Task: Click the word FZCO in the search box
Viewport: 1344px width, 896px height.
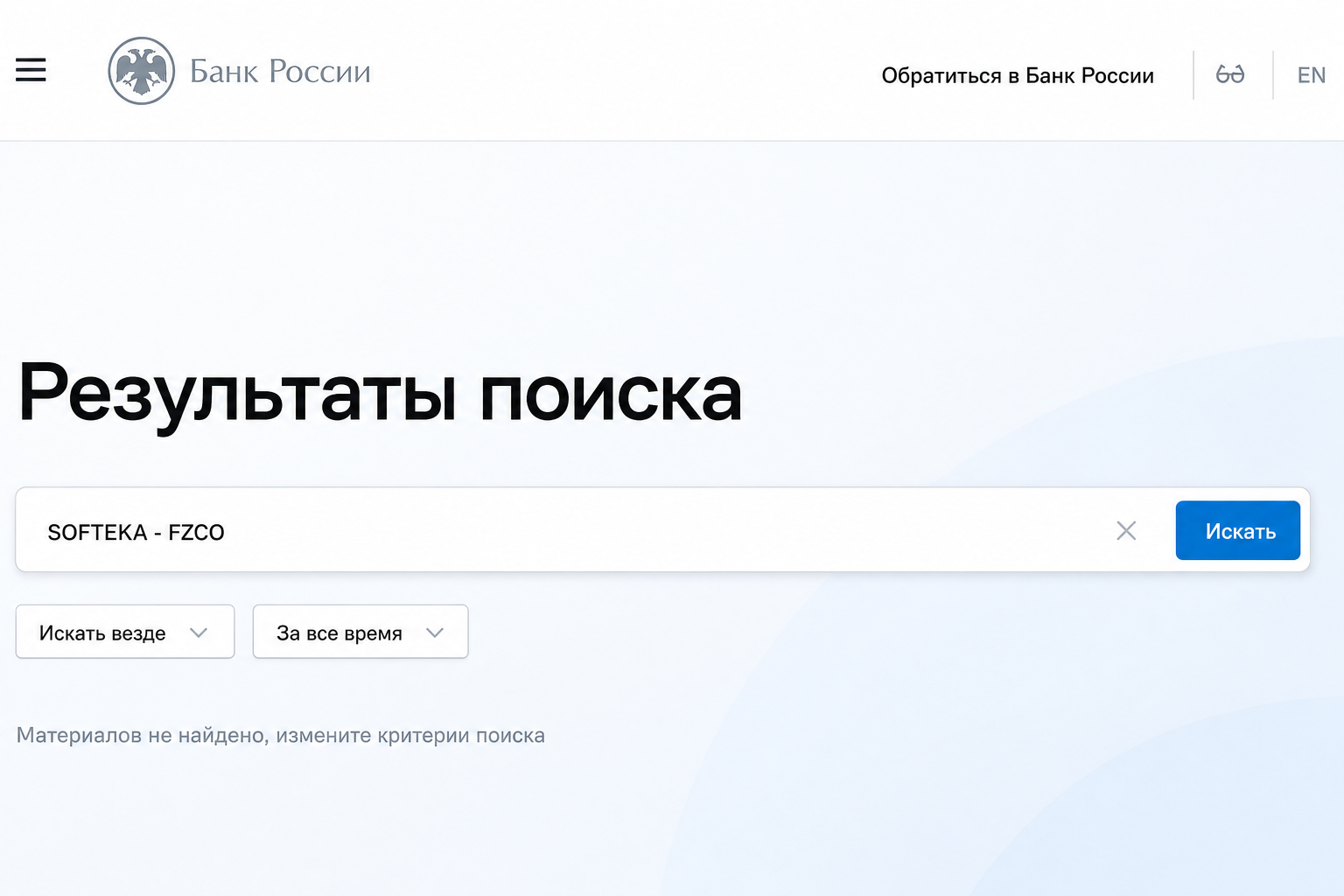Action: point(196,532)
